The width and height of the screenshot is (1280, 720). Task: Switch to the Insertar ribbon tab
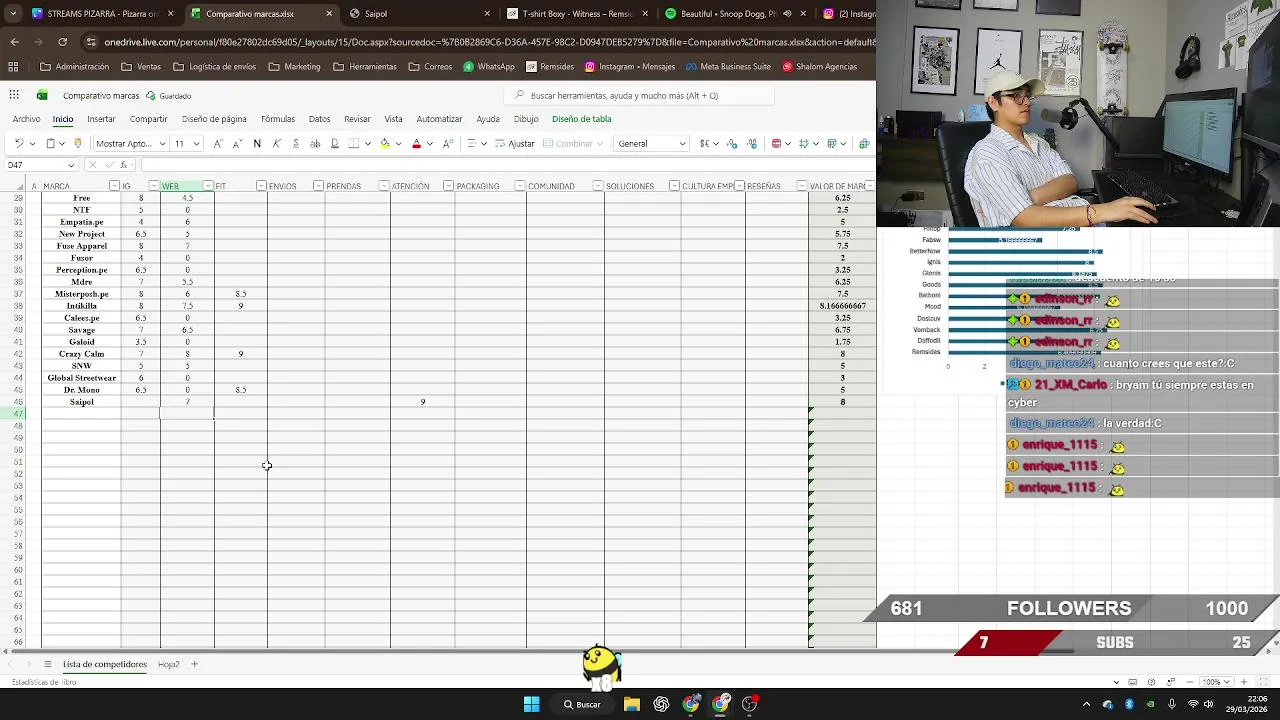pos(101,119)
